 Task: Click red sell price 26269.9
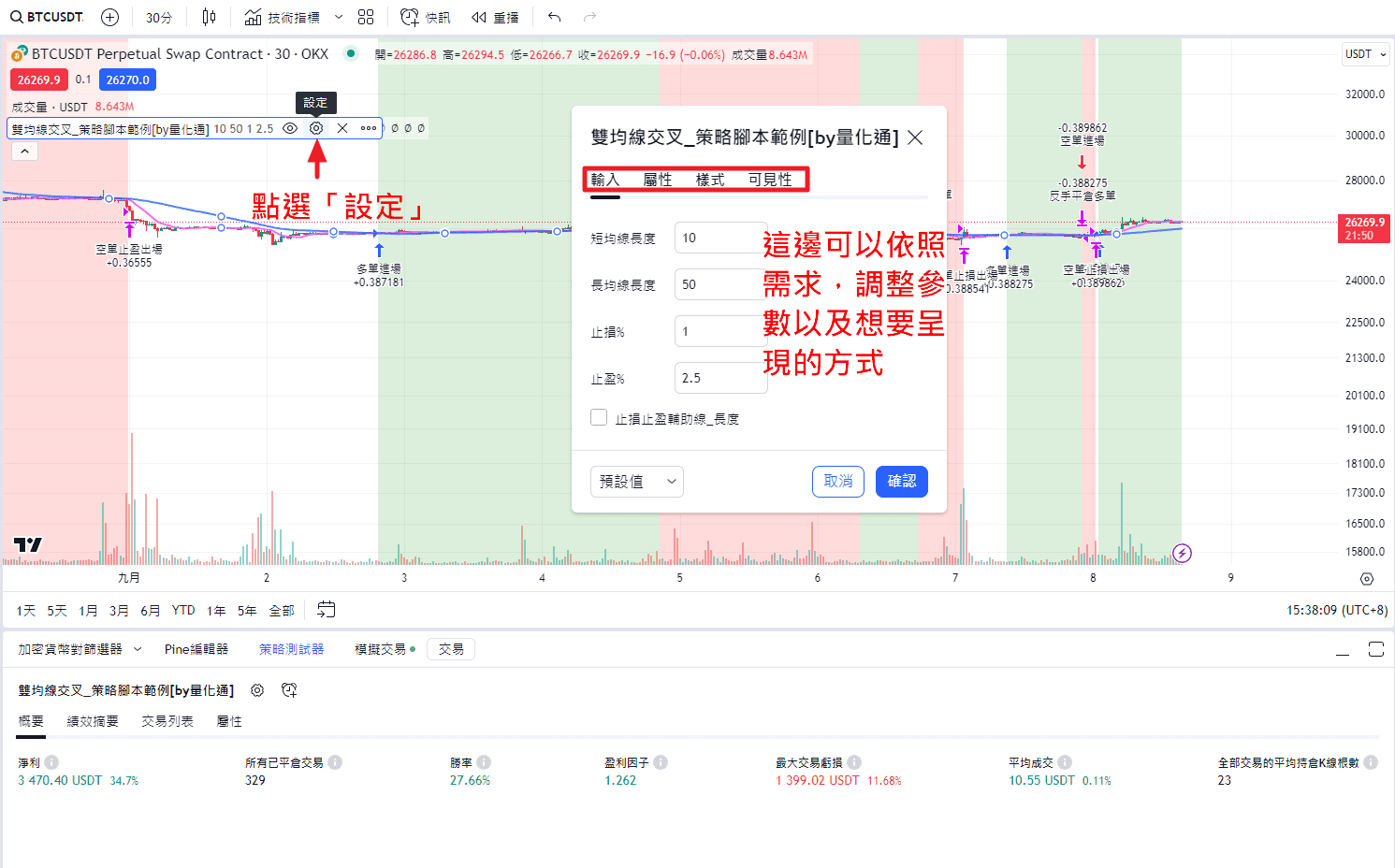[x=39, y=80]
